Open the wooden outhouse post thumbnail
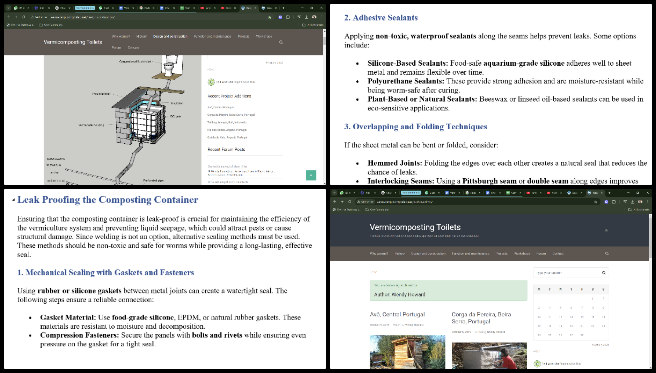Image resolution: width=656 pixels, height=373 pixels. pyautogui.click(x=407, y=352)
